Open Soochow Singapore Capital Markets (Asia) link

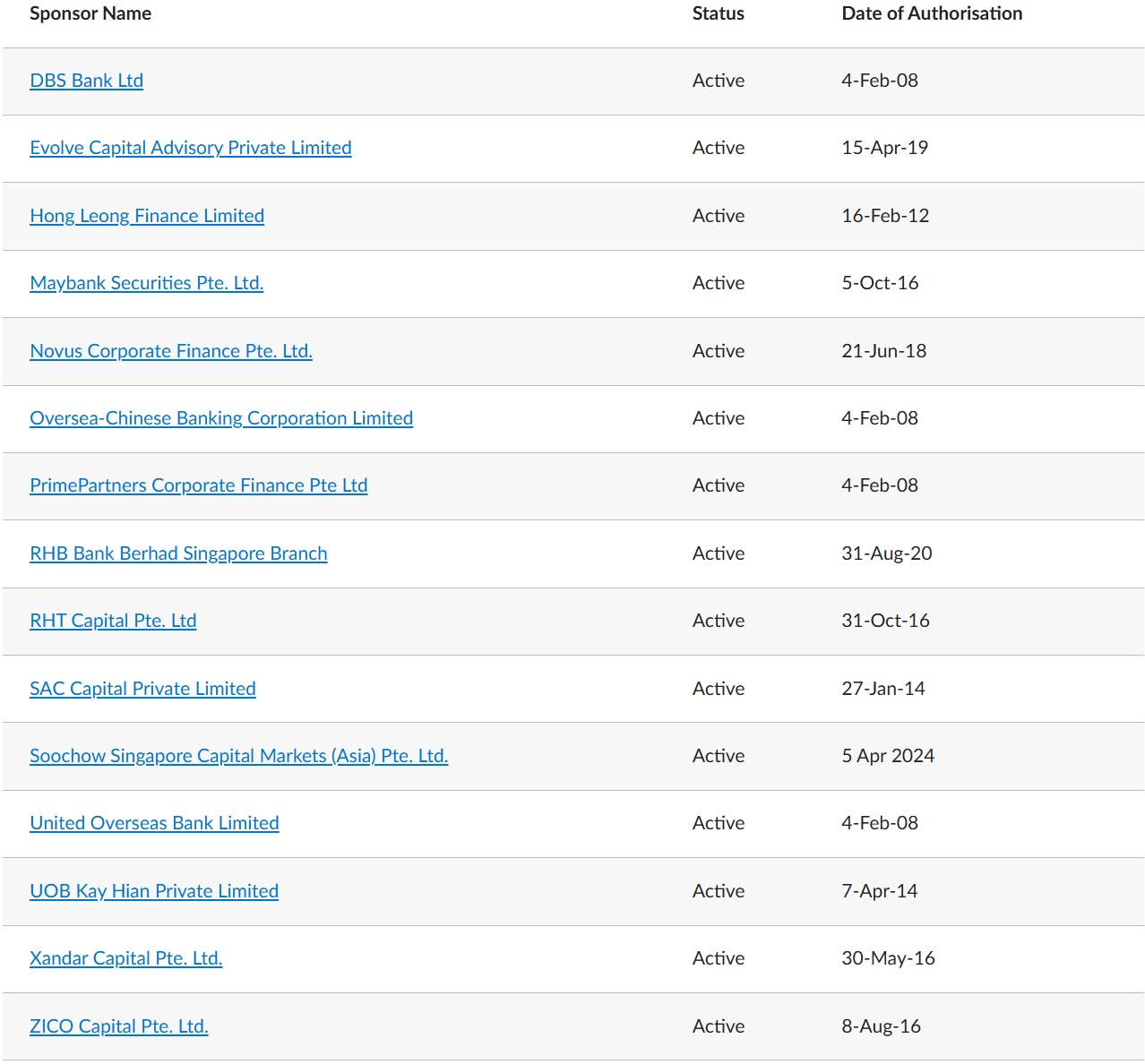(x=238, y=756)
